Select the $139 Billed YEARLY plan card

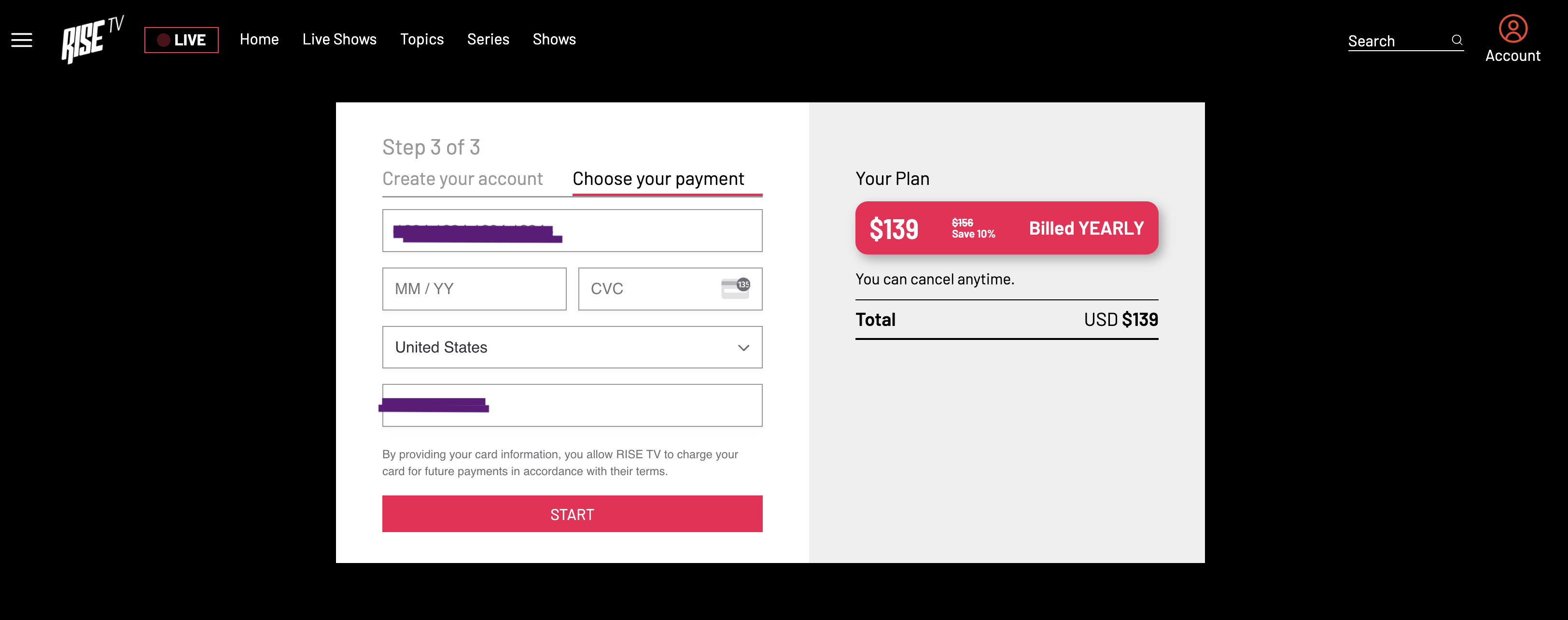pyautogui.click(x=1006, y=228)
